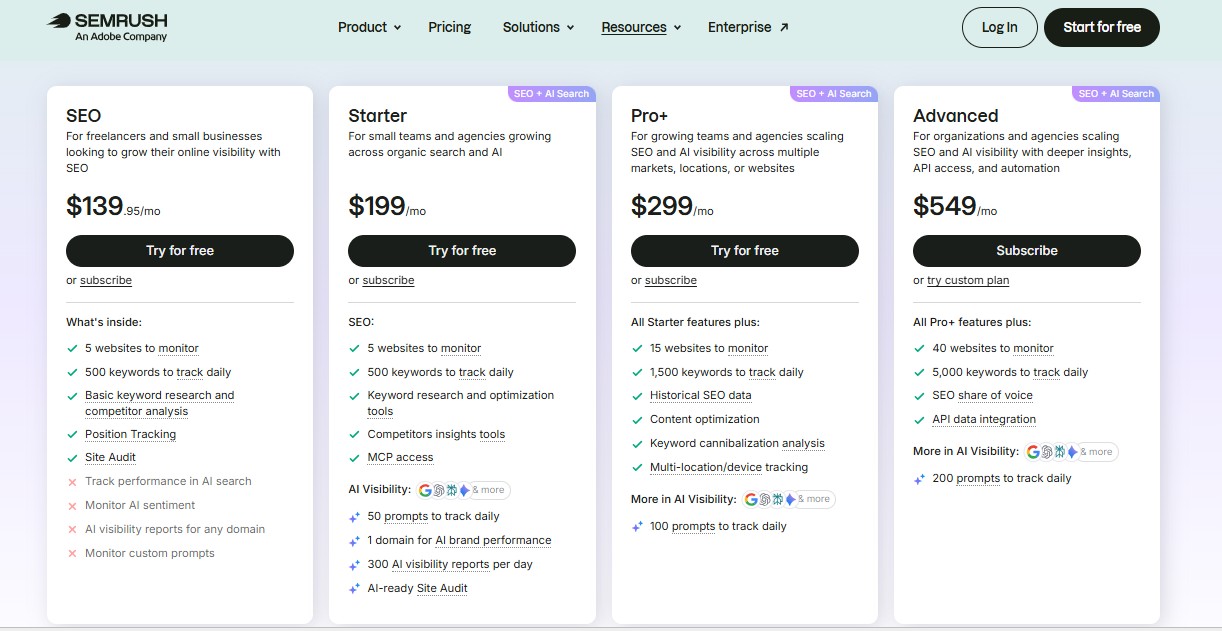Open the try custom plan link
Screen dimensions: 1222x631
968,280
